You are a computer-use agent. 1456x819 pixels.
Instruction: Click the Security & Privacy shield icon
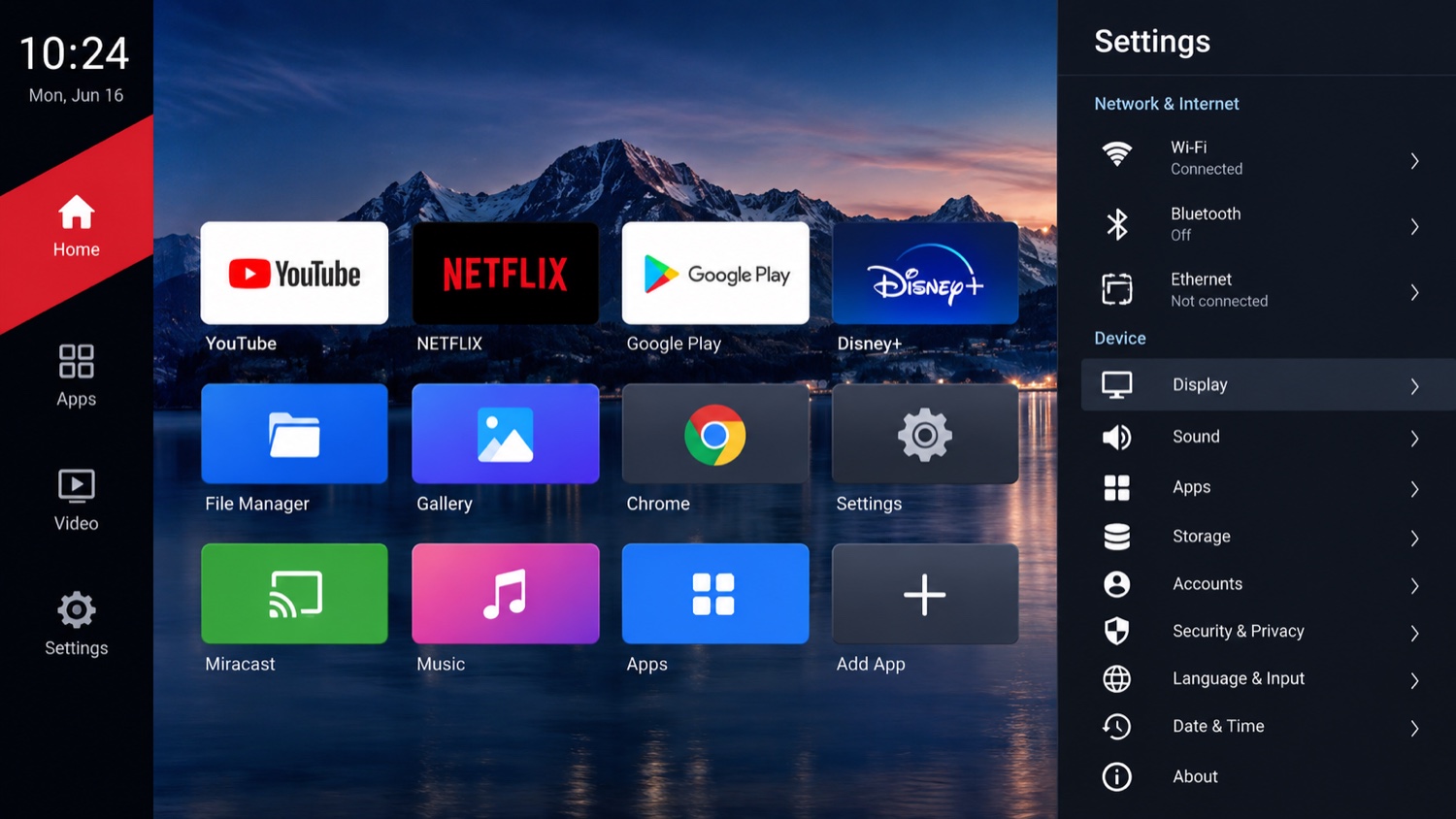coord(1117,632)
